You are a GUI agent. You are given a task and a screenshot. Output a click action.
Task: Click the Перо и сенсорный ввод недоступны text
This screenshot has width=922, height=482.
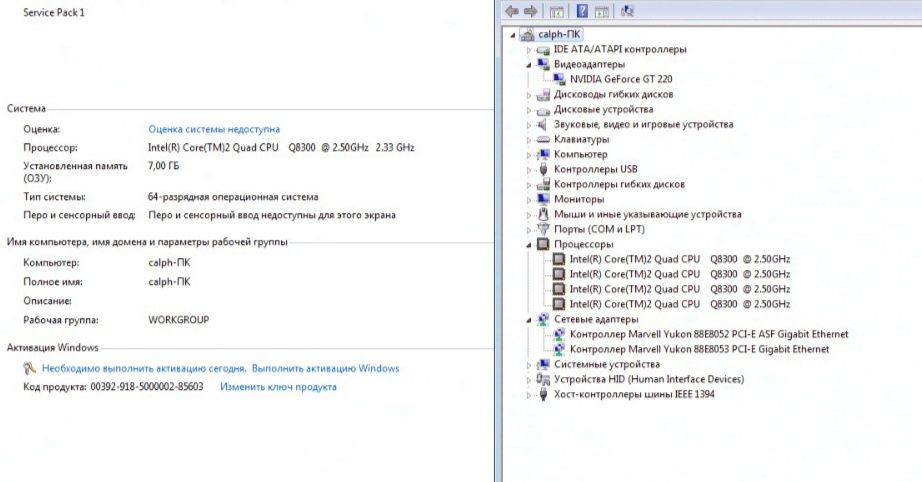tap(272, 215)
